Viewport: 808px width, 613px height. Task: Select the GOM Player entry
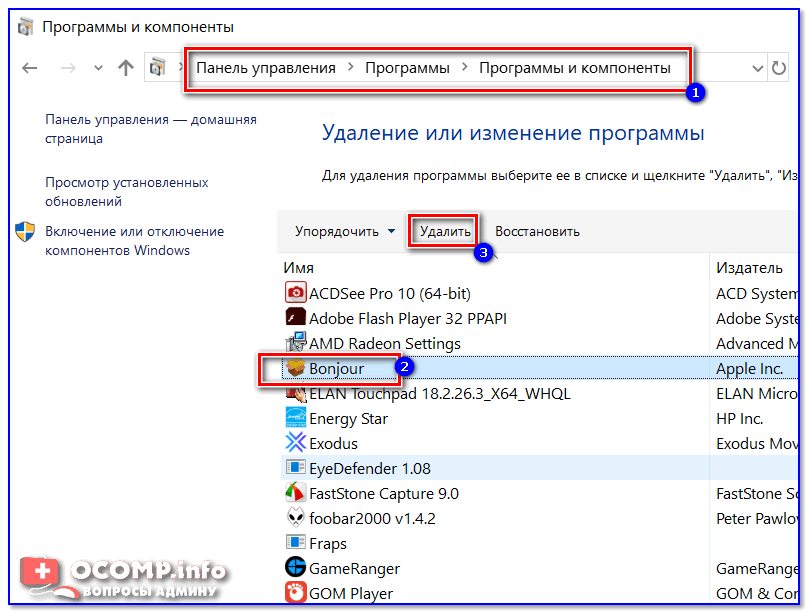(x=350, y=593)
